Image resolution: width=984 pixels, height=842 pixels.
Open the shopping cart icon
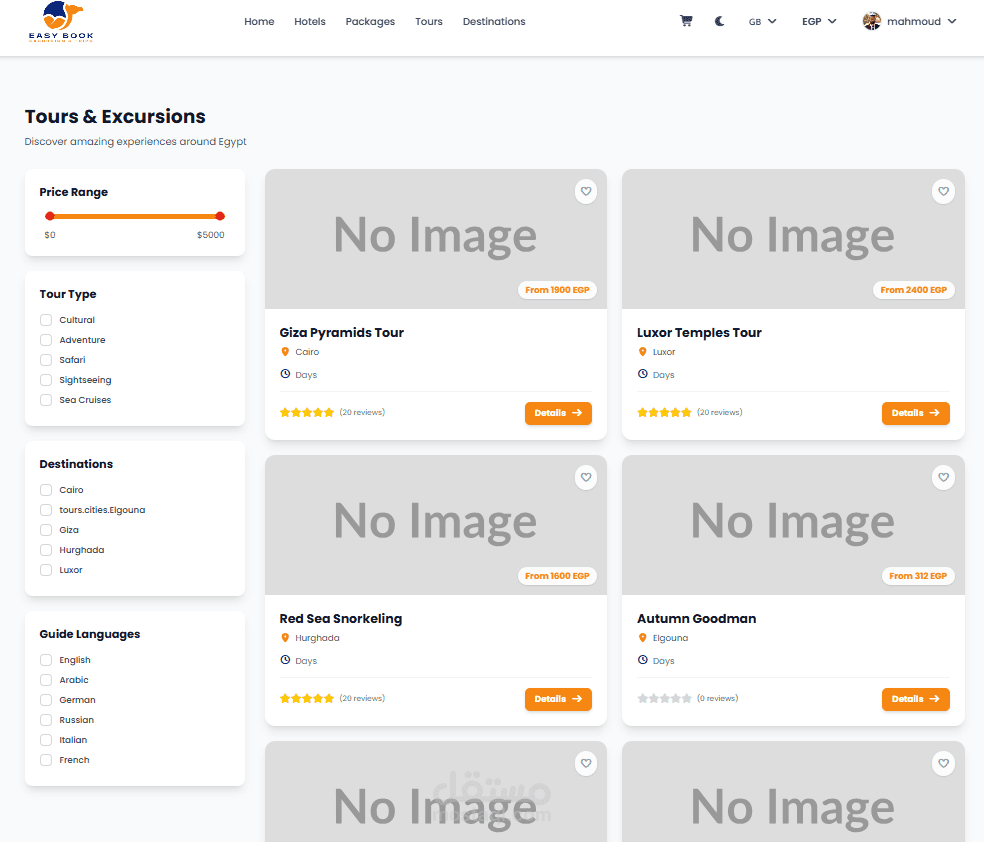pos(686,21)
